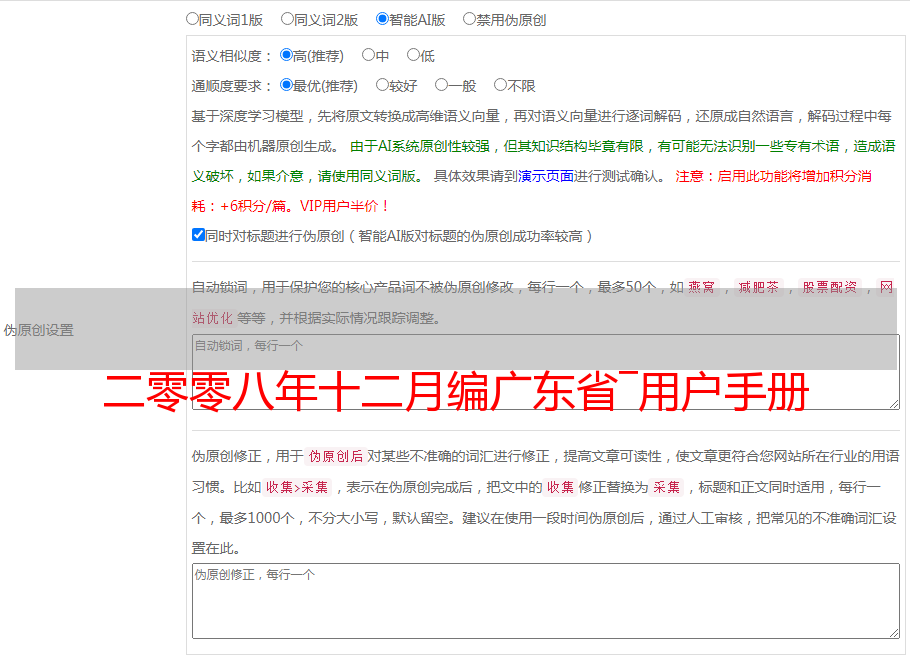Select the 同义词1版 radio option
The height and width of the screenshot is (658, 911).
(x=192, y=19)
